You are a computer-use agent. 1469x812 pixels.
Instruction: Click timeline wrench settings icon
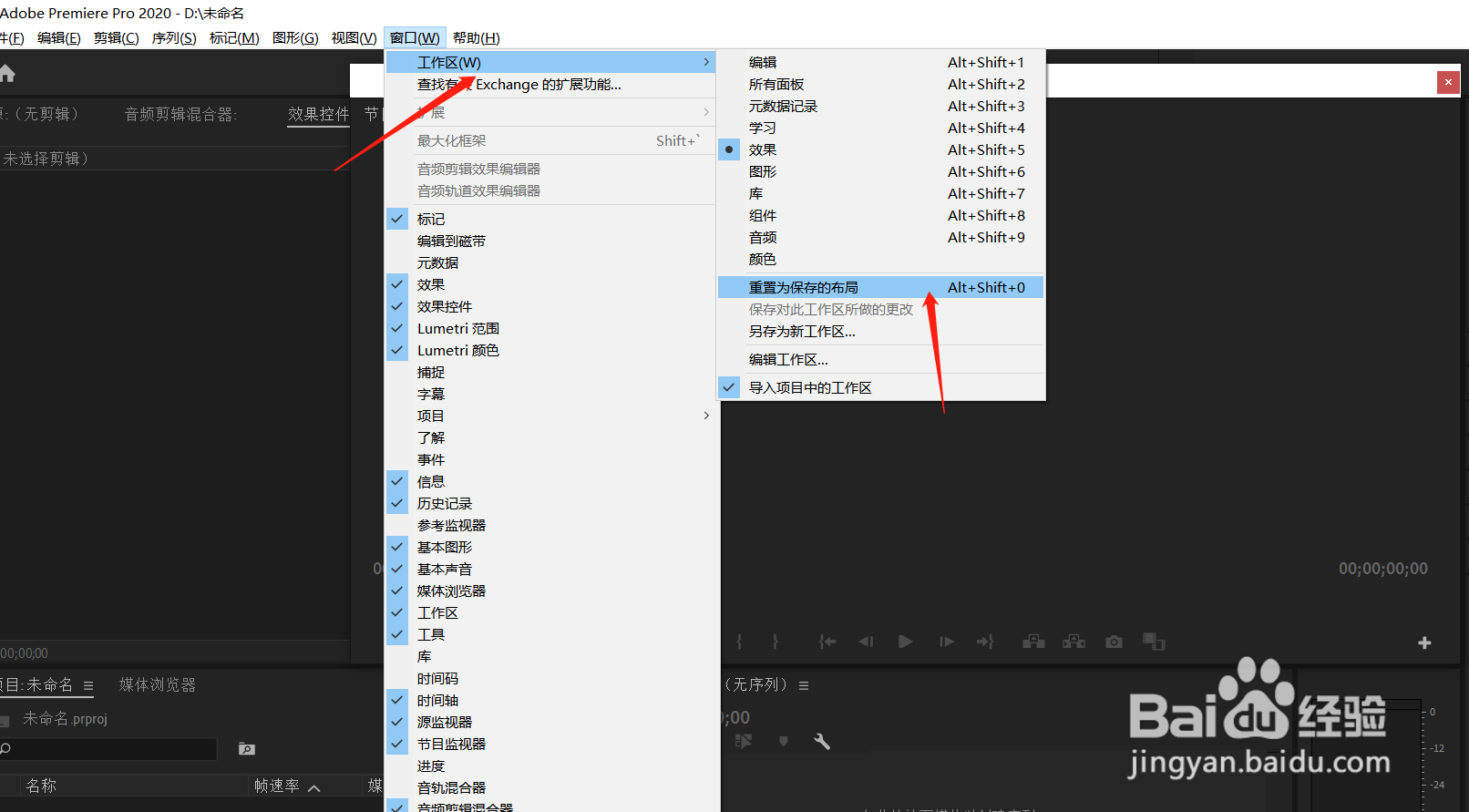click(821, 742)
